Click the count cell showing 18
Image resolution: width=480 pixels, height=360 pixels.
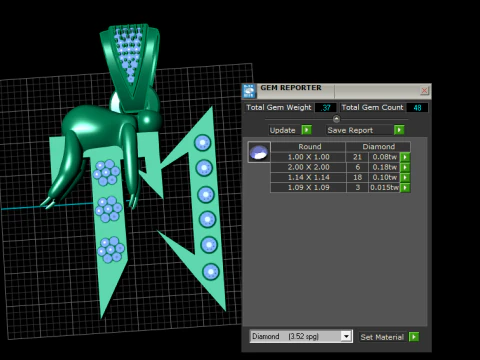(357, 177)
